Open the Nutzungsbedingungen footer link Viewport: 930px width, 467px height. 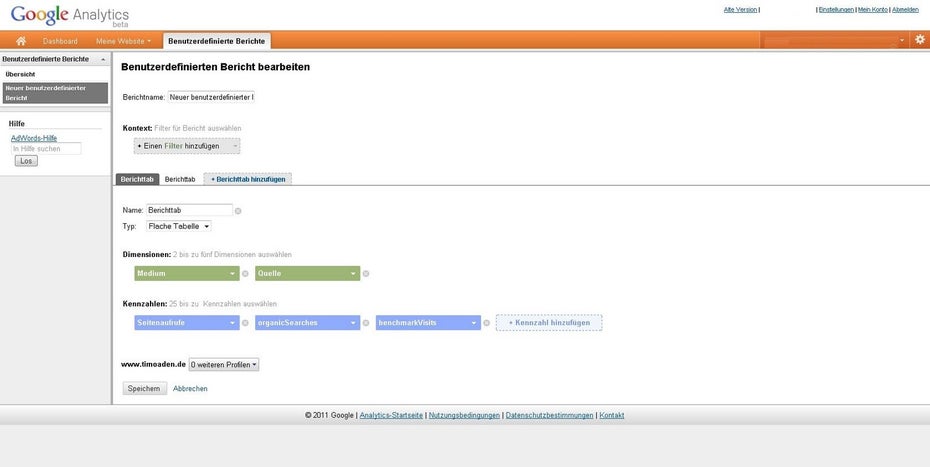(x=464, y=415)
